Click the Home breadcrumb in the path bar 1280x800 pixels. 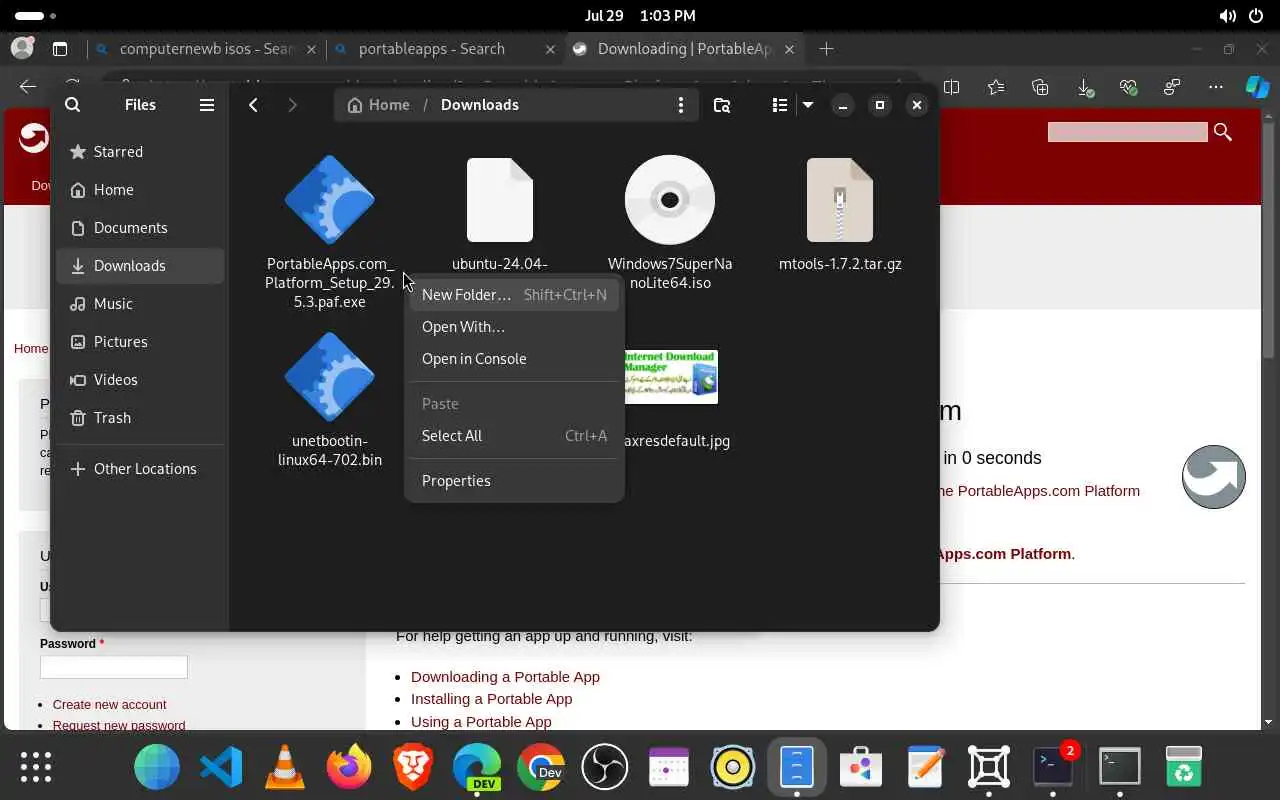[x=378, y=105]
